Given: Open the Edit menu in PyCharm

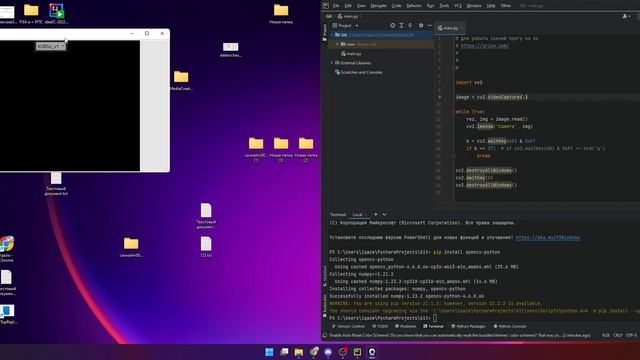Looking at the screenshot, I should pos(348,6).
